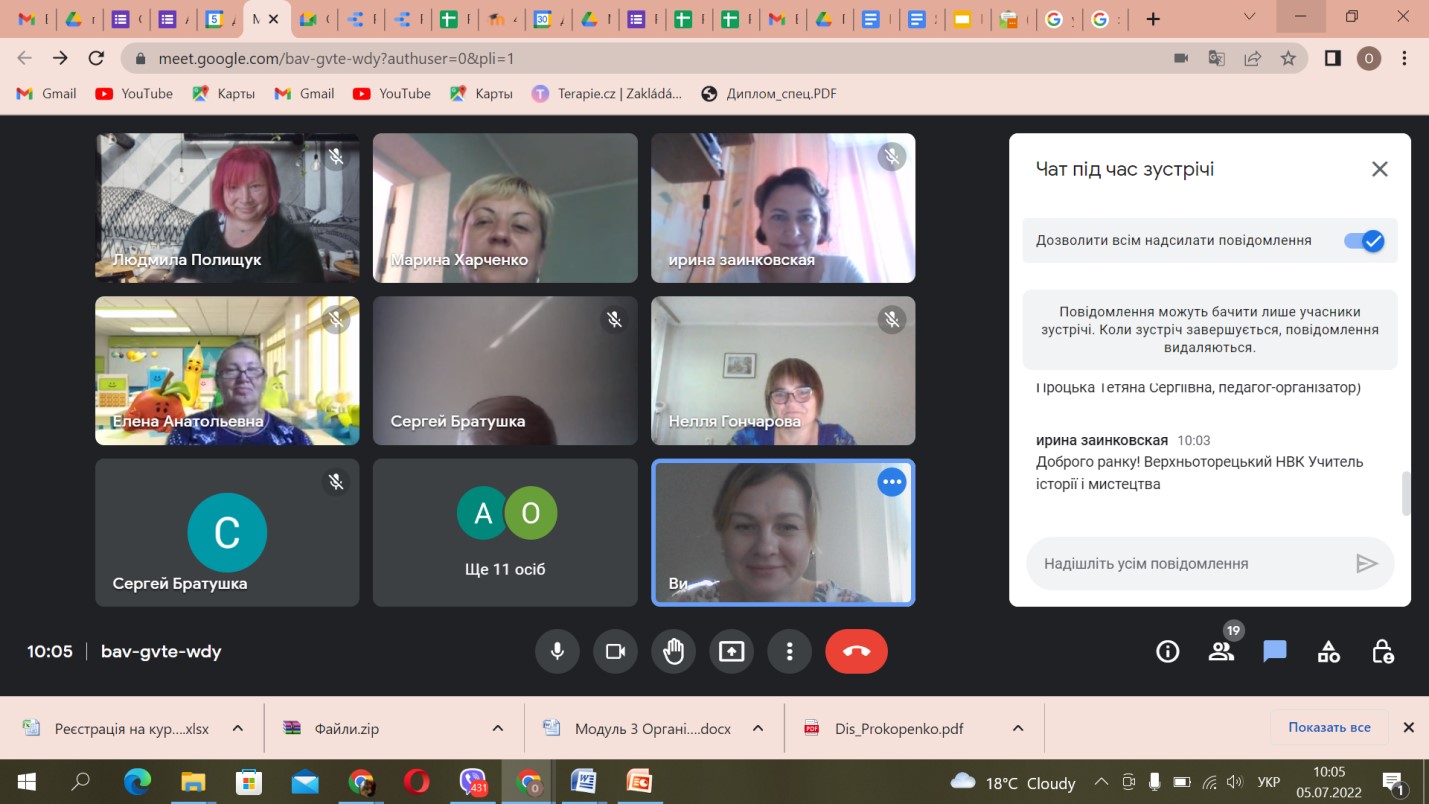
Task: Show the participants list with 19 badge
Action: click(x=1221, y=652)
